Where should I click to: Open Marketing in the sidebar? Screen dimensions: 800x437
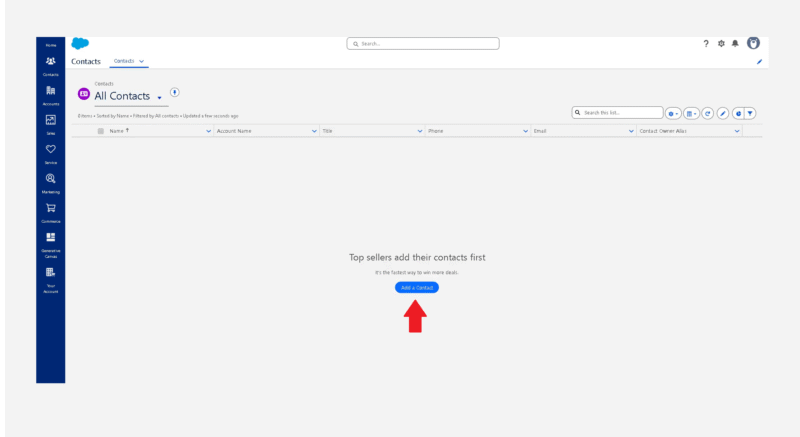(50, 179)
